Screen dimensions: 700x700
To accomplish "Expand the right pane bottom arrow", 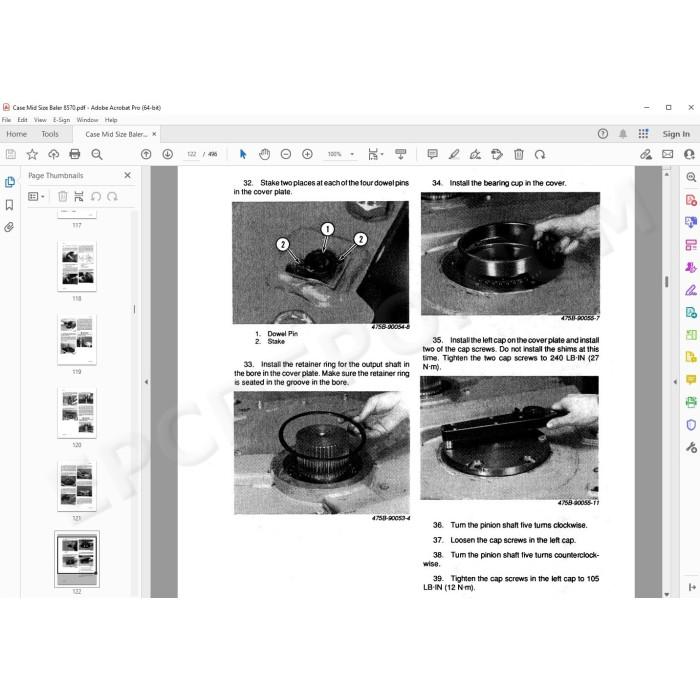I will pyautogui.click(x=692, y=587).
